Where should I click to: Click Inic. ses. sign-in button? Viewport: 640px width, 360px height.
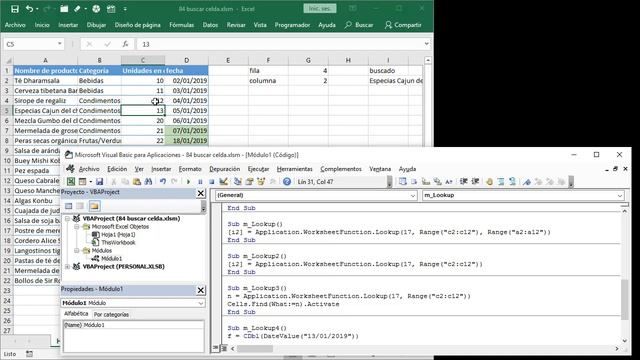pyautogui.click(x=320, y=8)
